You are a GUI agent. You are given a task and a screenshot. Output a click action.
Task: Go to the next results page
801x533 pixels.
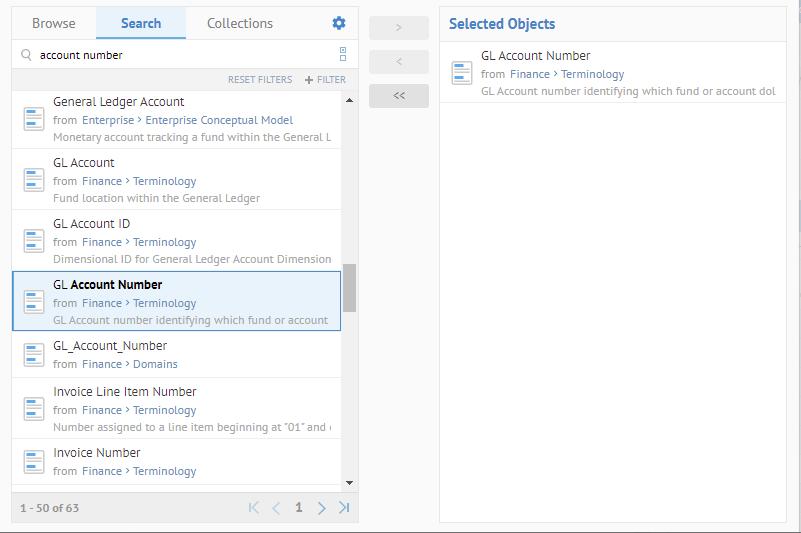(x=321, y=508)
